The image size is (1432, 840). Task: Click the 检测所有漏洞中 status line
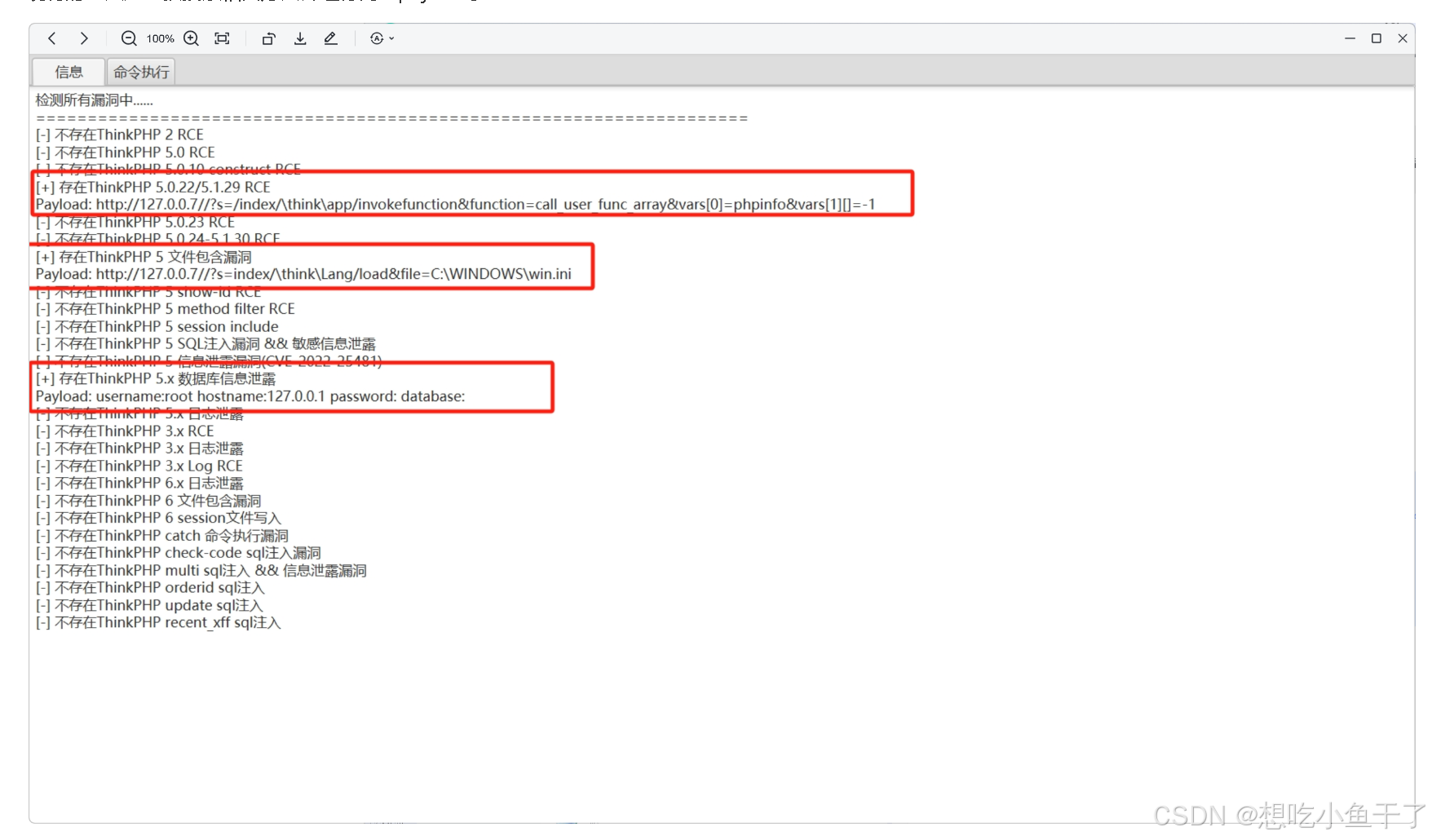coord(95,100)
